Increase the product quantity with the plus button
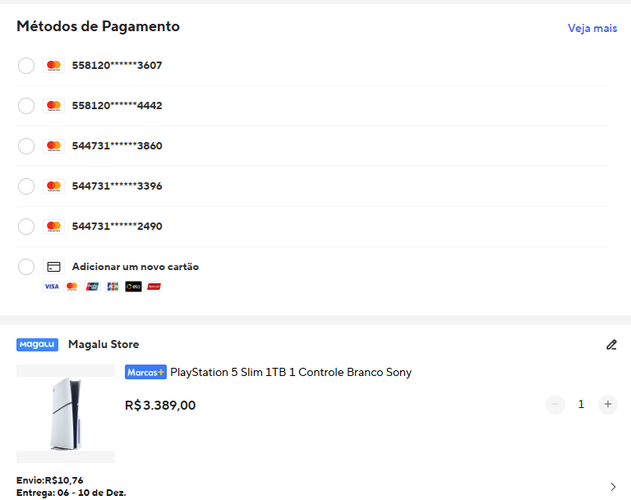The image size is (631, 500). [x=608, y=404]
